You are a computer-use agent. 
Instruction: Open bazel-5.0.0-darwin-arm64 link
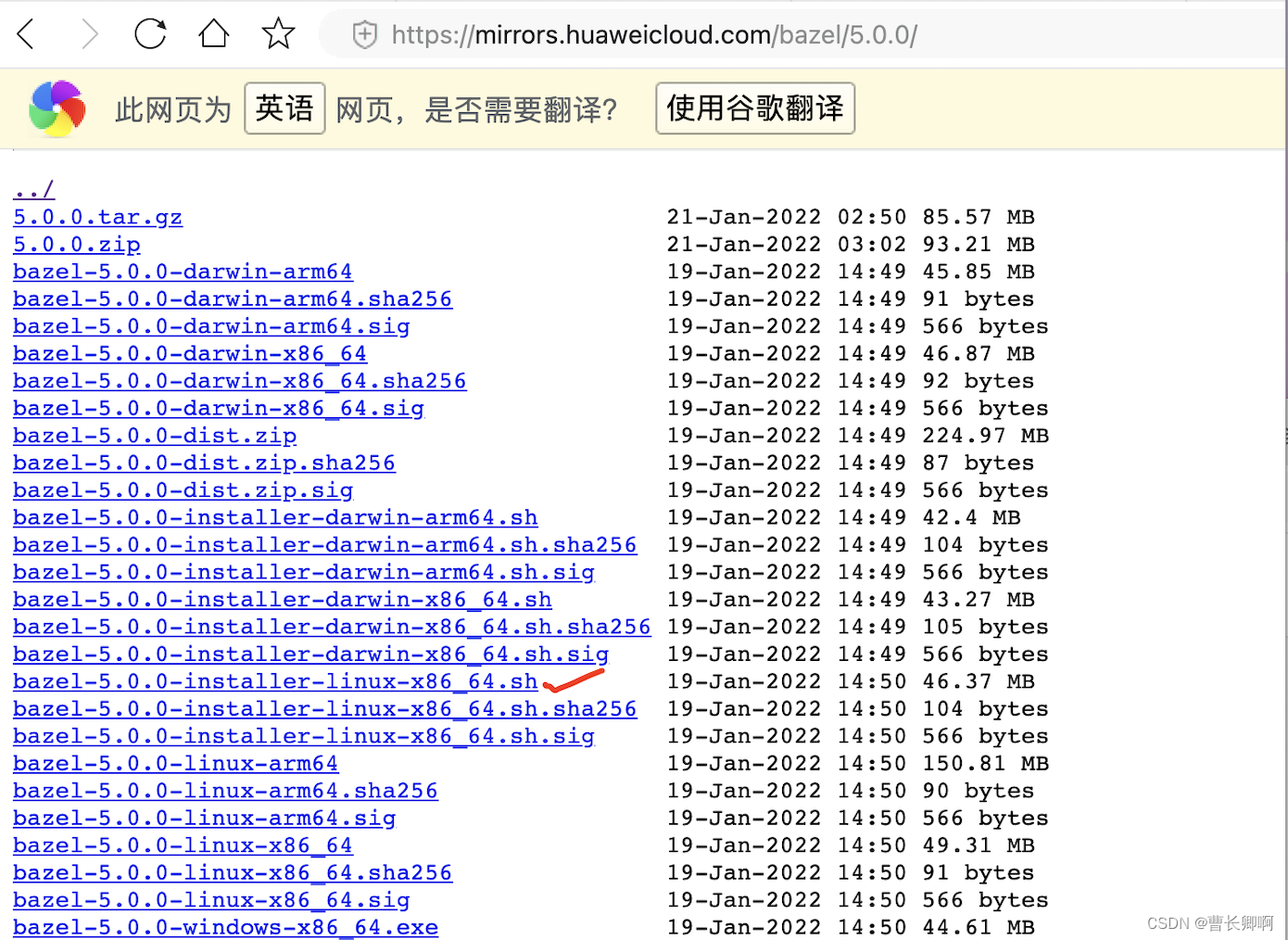pyautogui.click(x=183, y=272)
